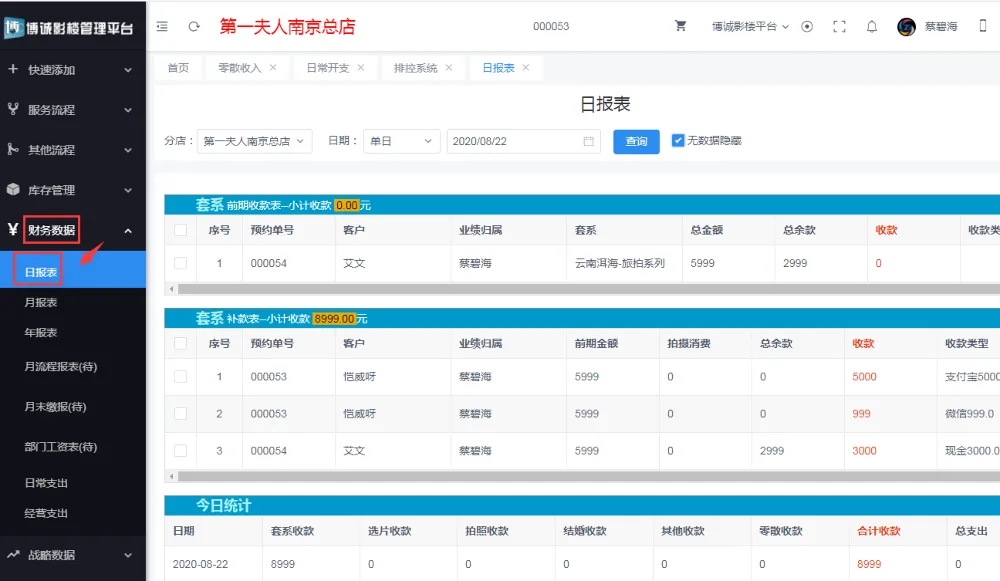Screen dimensions: 1000x581
Task: Open the shopping cart icon
Action: pos(681,27)
